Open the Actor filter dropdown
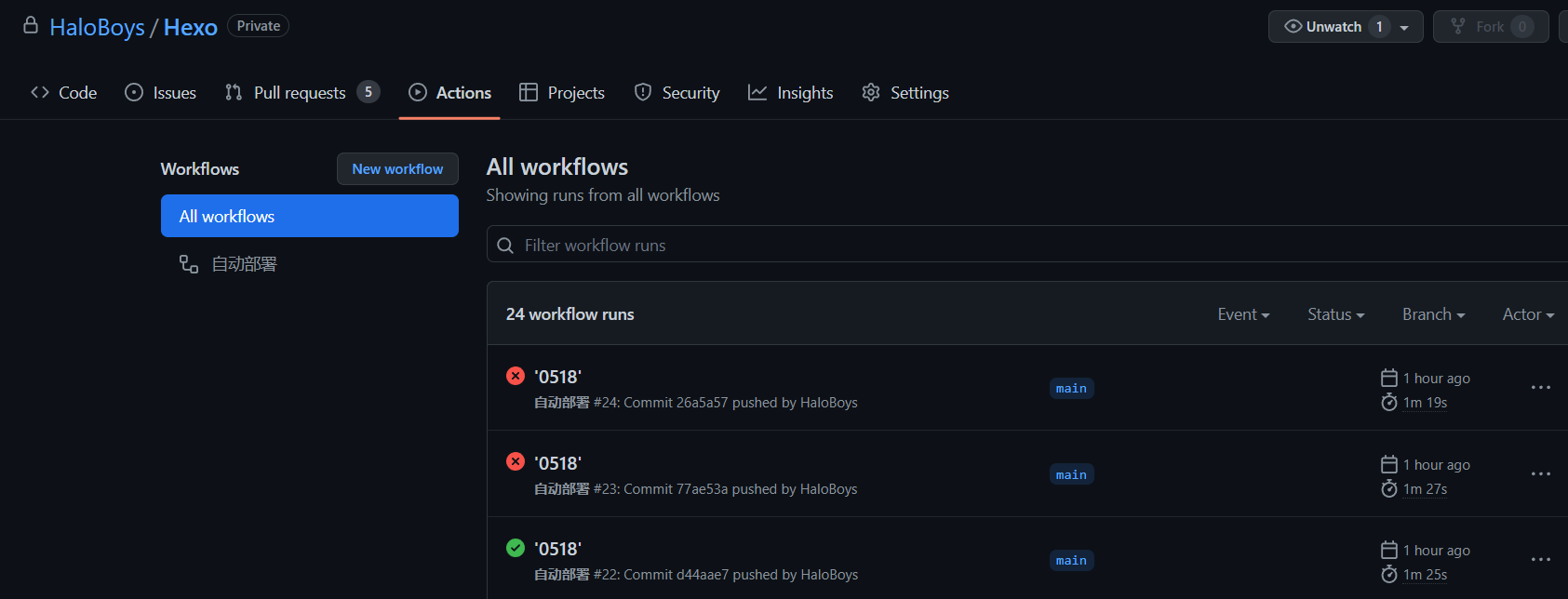The height and width of the screenshot is (599, 1568). (x=1528, y=314)
